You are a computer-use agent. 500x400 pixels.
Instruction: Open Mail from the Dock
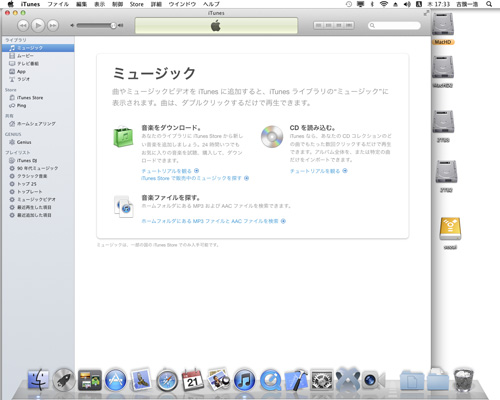point(141,379)
